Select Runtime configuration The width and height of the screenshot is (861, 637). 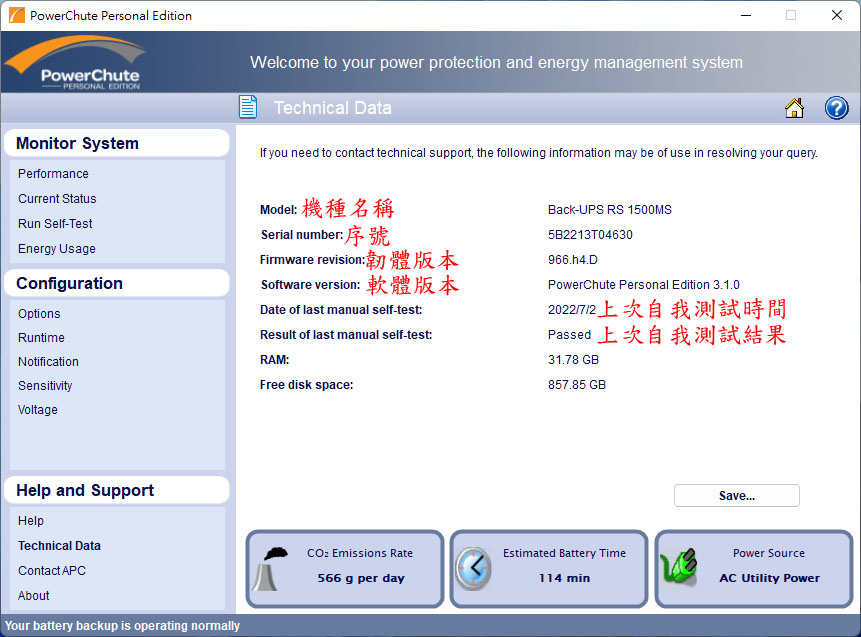click(x=41, y=338)
